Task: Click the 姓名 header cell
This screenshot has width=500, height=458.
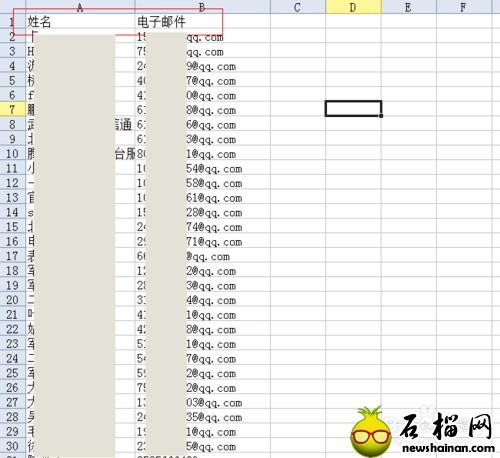Action: (80, 22)
